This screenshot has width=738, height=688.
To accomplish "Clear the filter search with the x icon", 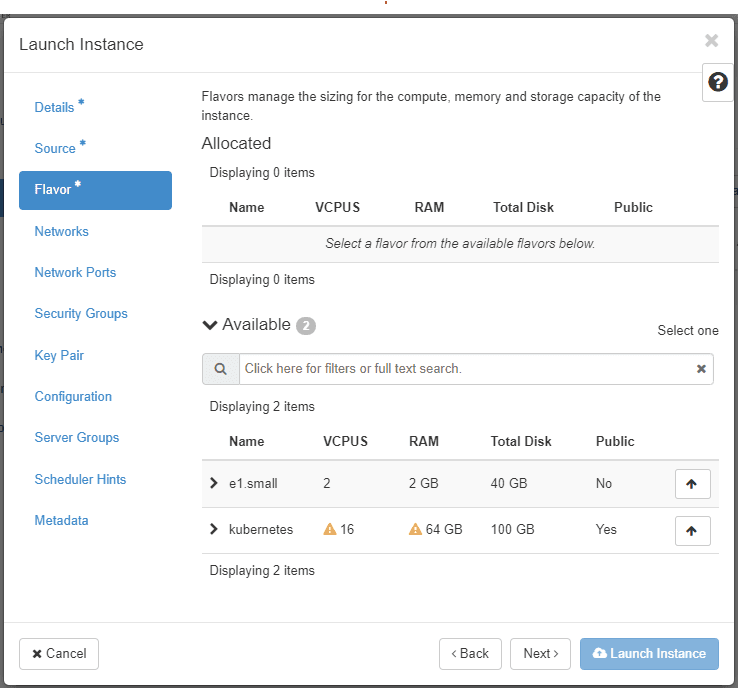I will click(701, 369).
